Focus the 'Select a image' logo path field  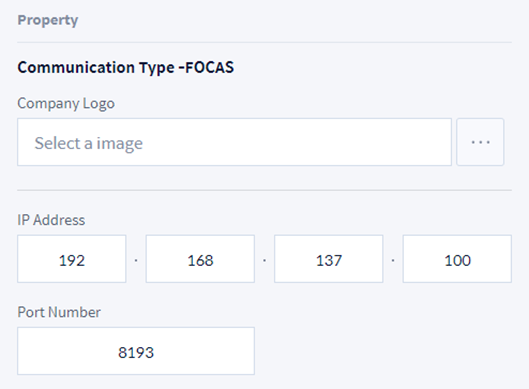pos(234,142)
